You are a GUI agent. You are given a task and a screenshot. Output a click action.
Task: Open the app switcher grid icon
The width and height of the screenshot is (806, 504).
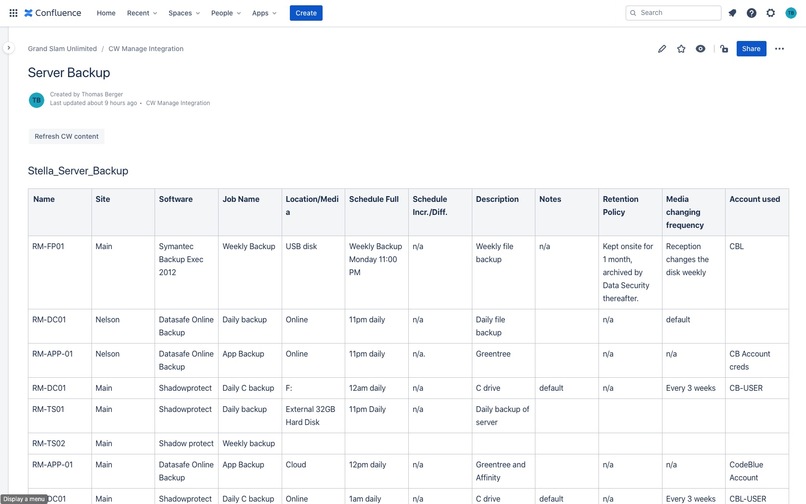coord(13,13)
